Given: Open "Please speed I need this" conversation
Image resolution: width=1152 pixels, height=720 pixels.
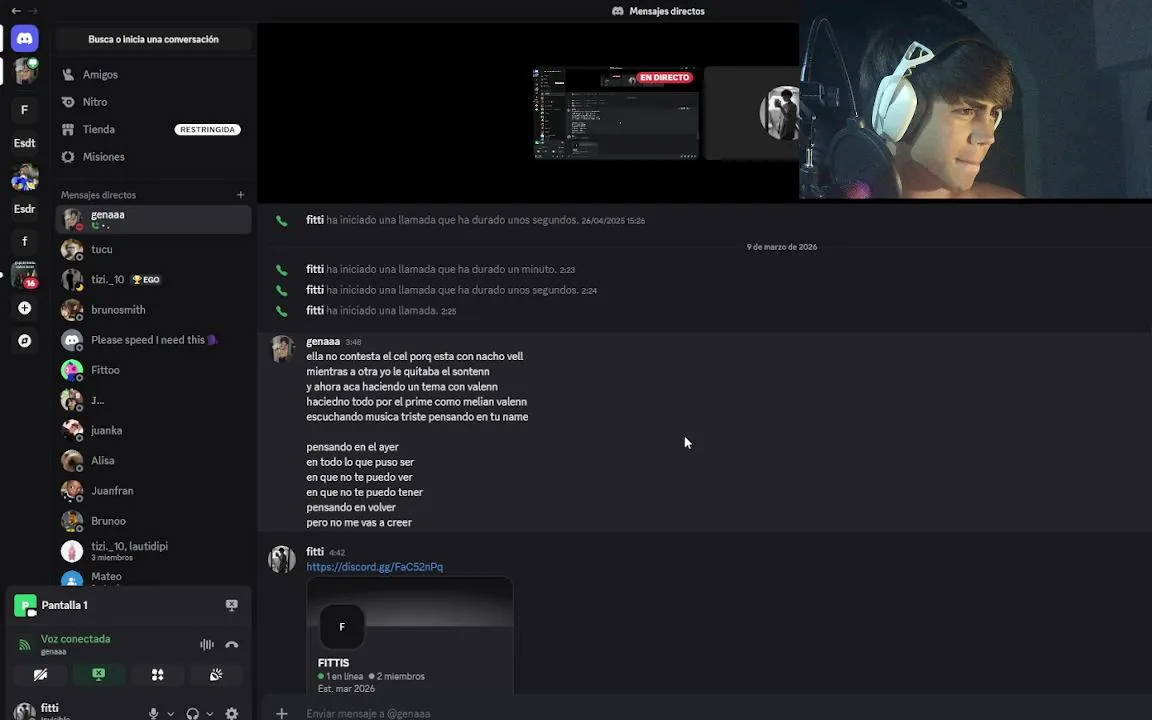Looking at the screenshot, I should point(154,340).
